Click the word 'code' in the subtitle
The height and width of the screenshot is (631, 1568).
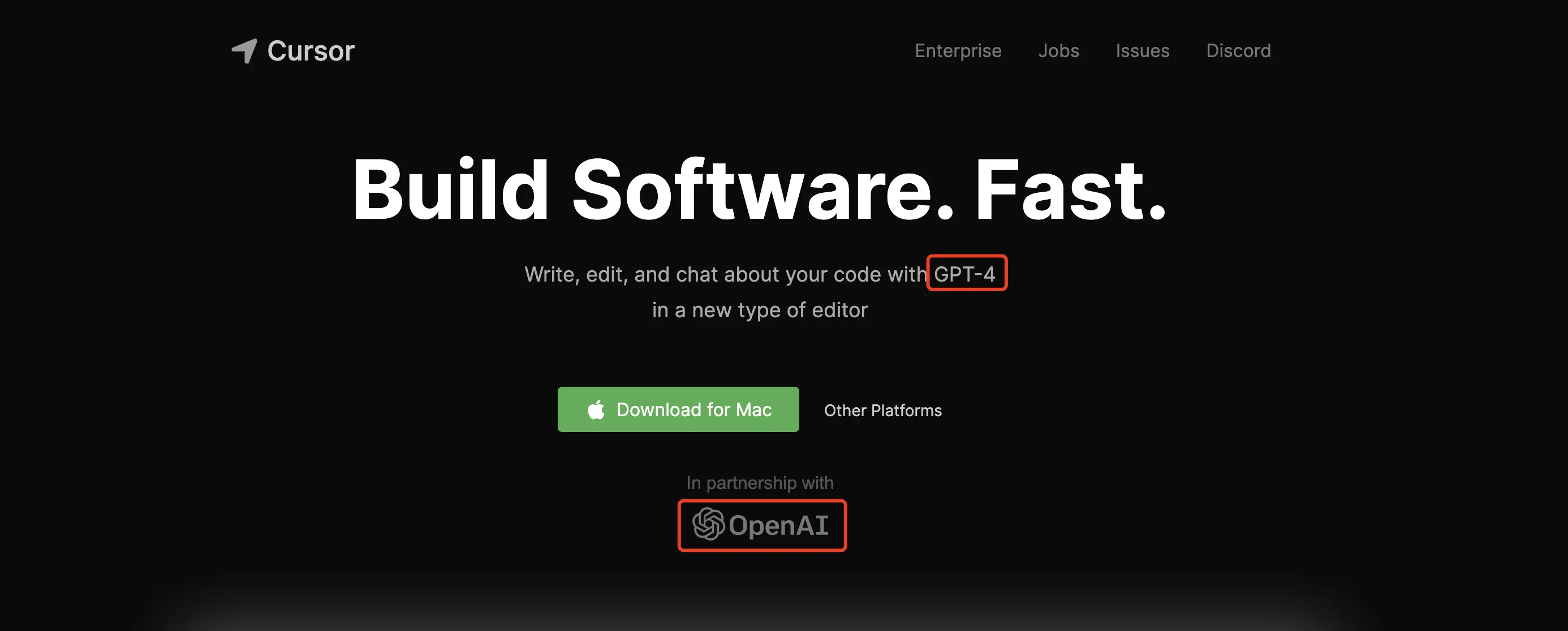[857, 274]
